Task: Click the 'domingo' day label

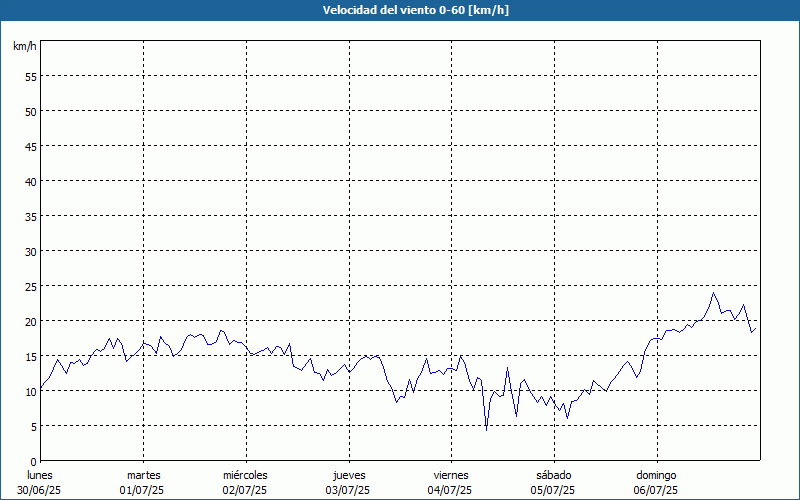Action: [x=656, y=475]
